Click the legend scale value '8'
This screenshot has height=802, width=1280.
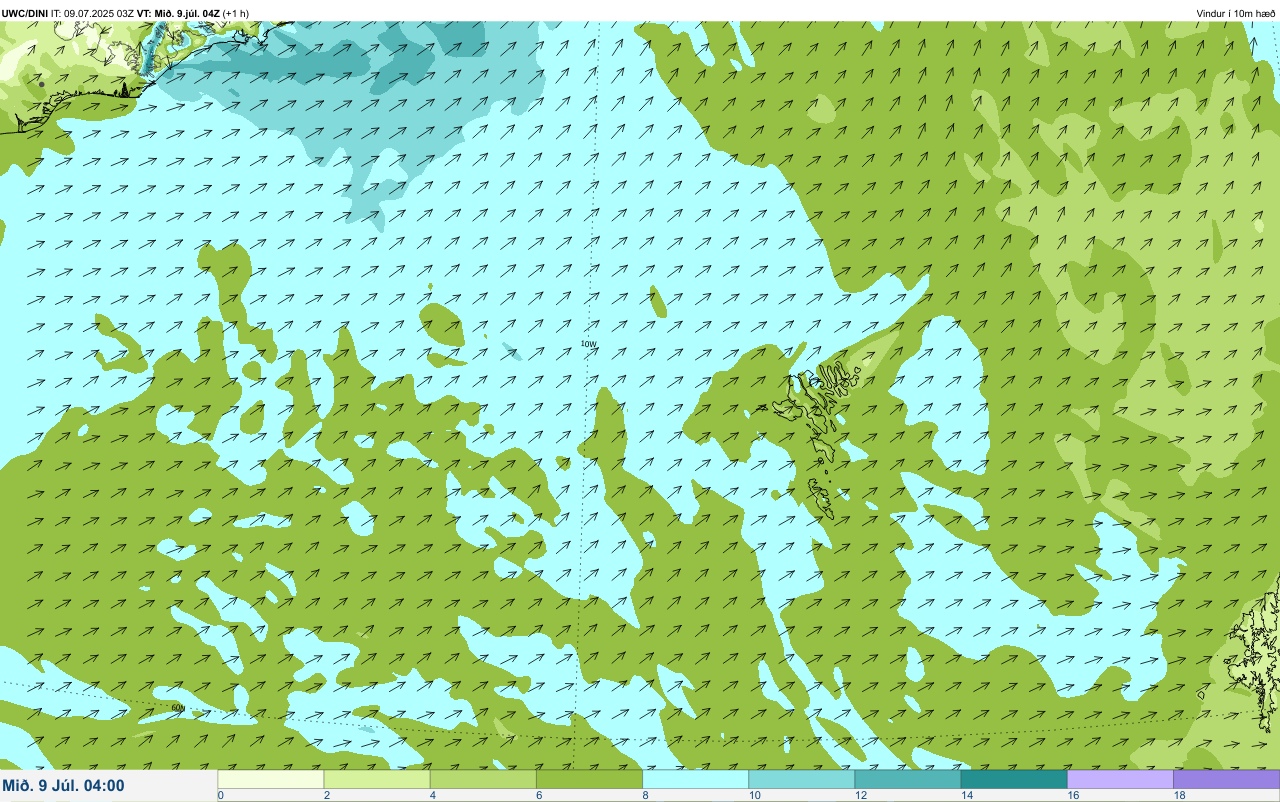[645, 796]
